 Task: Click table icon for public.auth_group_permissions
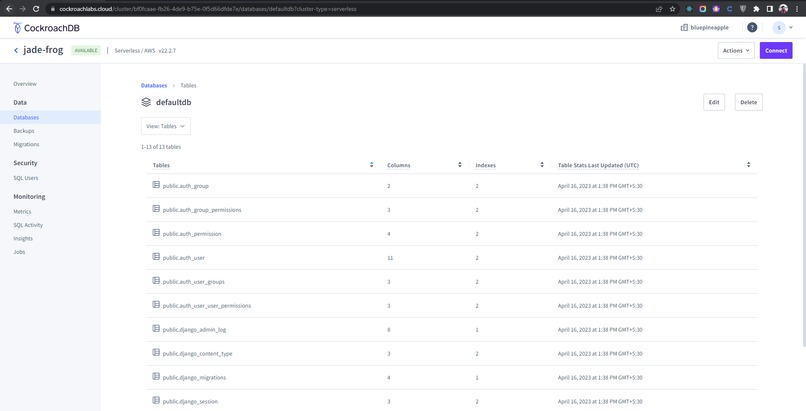pyautogui.click(x=156, y=209)
